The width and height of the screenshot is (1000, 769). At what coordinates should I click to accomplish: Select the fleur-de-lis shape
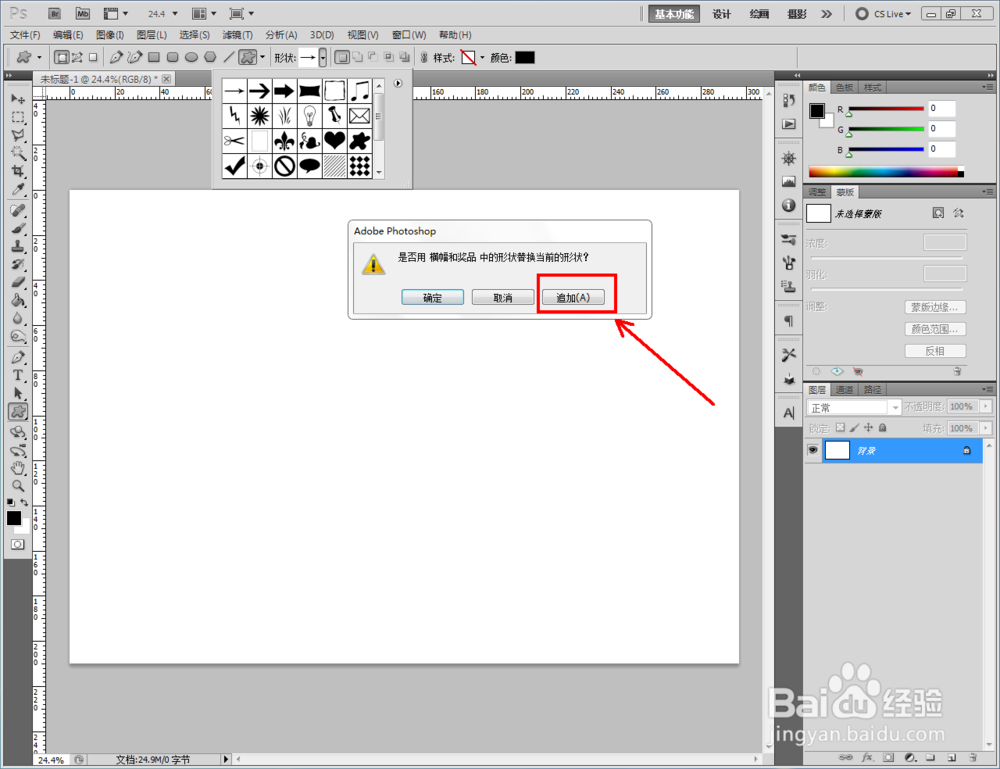click(x=284, y=140)
